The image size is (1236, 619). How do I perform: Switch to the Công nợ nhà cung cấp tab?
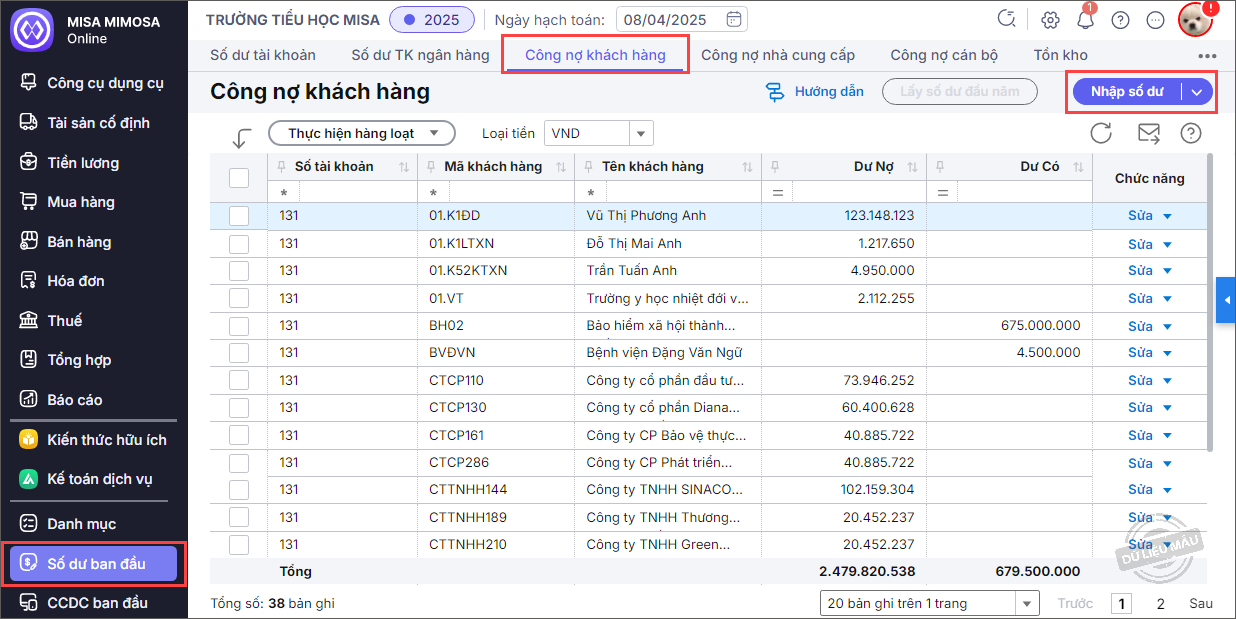(777, 55)
